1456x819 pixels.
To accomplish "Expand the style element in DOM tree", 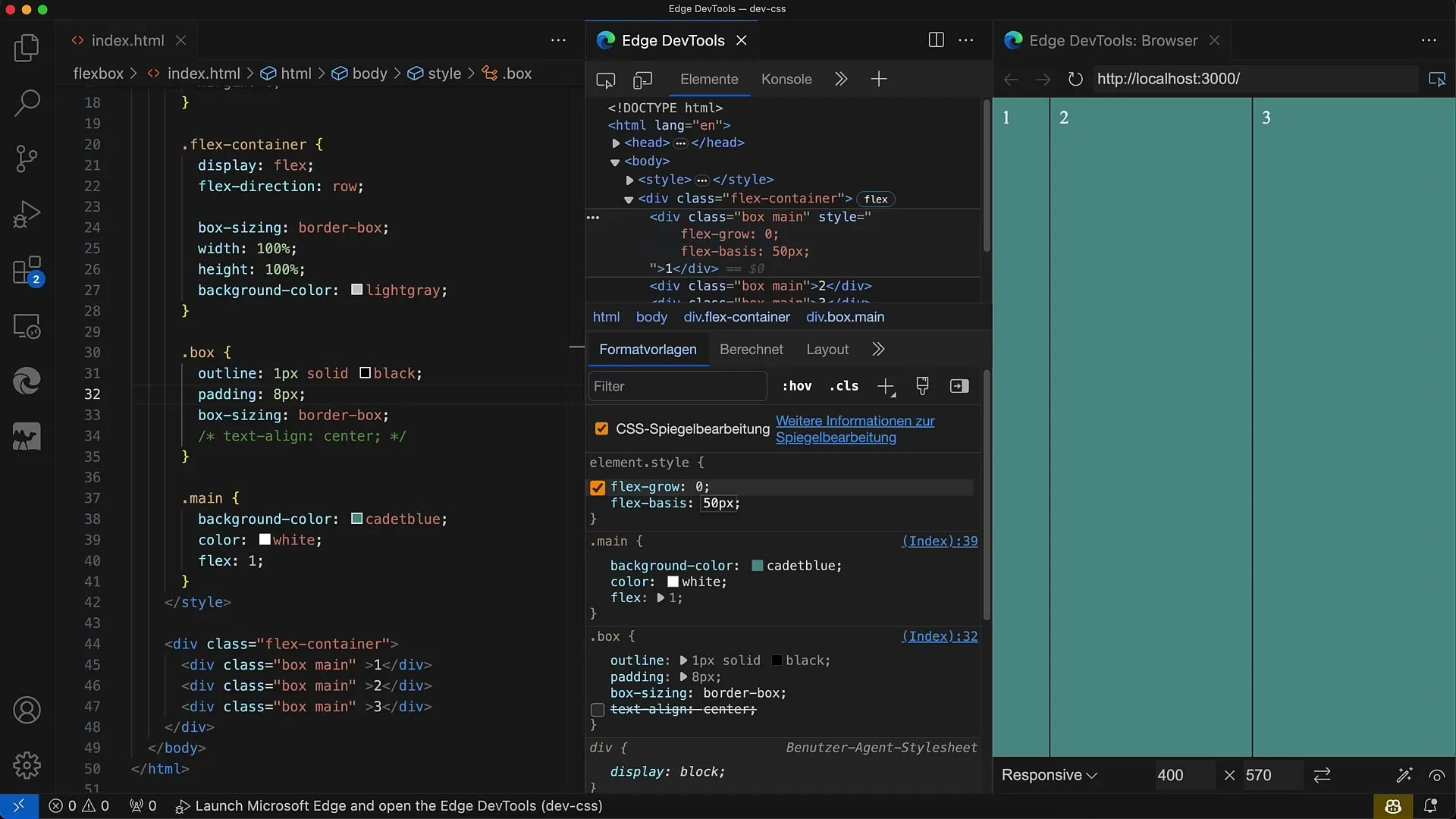I will [629, 180].
